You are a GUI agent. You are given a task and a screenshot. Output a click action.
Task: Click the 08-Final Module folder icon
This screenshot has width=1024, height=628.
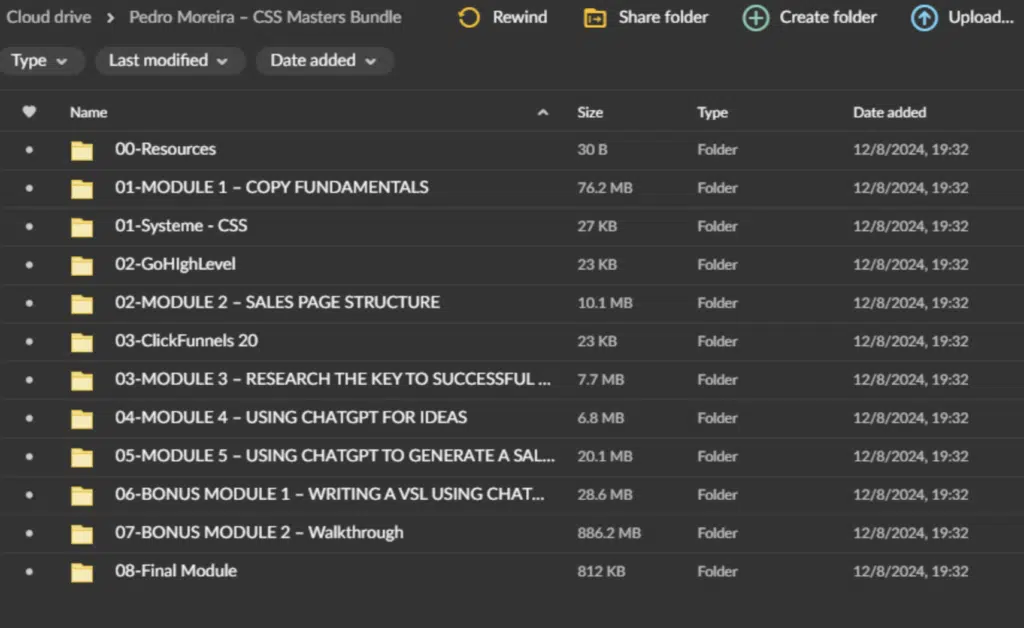[82, 573]
